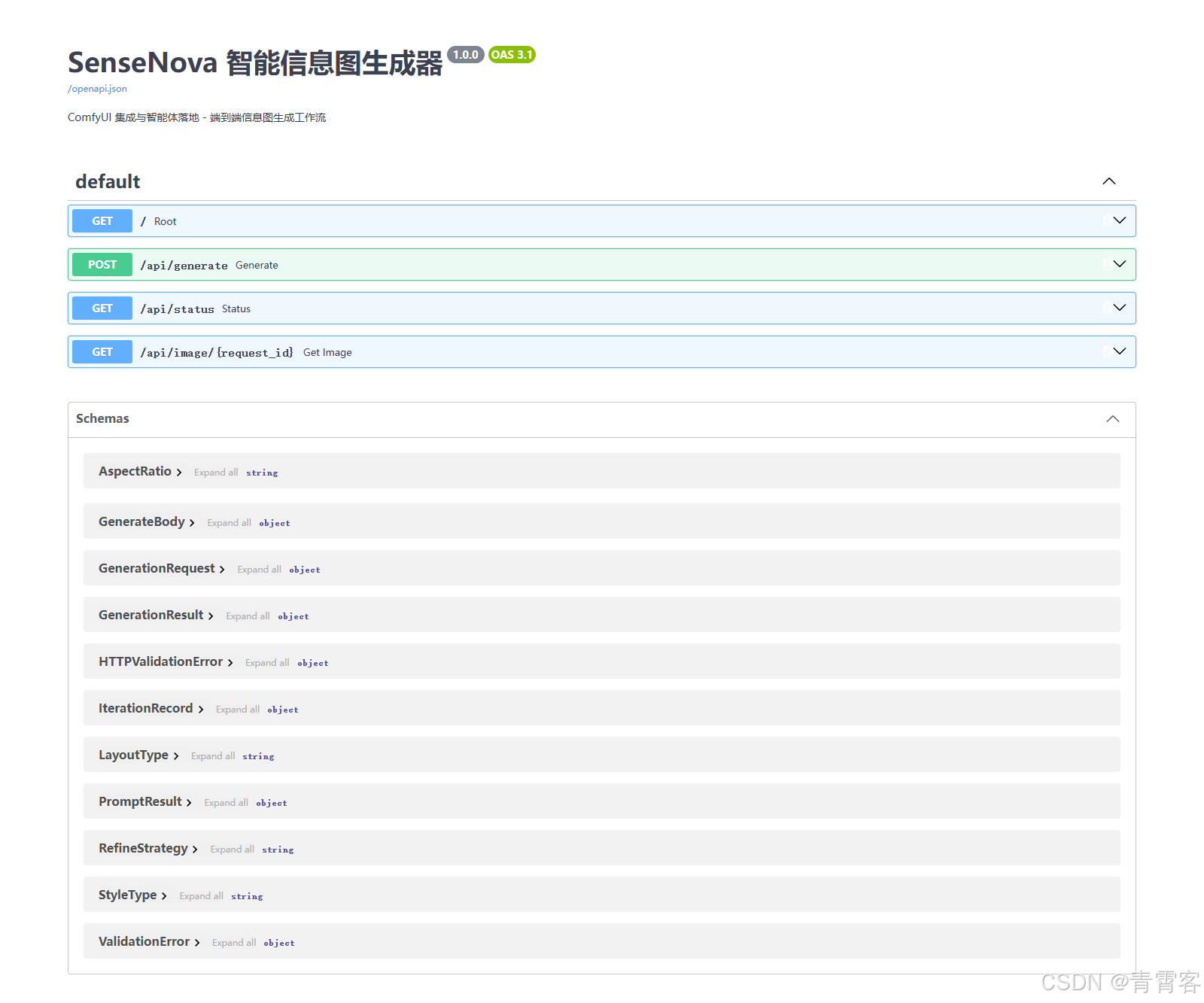This screenshot has width=1204, height=1003.
Task: Expand the AspectRatio schema
Action: [x=140, y=472]
